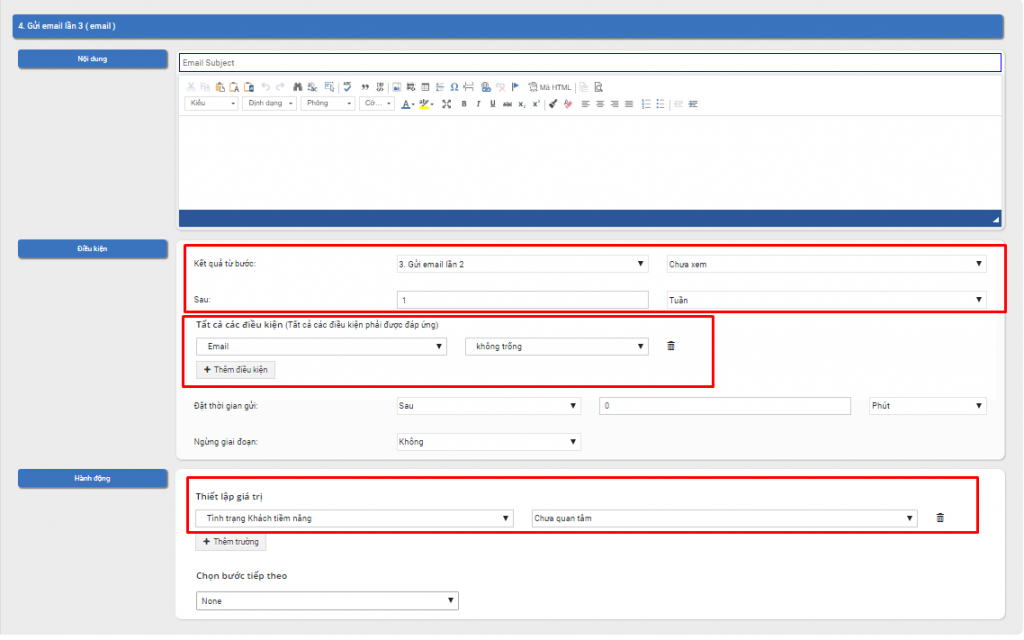Open the Định dạng format dropdown
The width and height of the screenshot is (1024, 640).
click(x=270, y=103)
